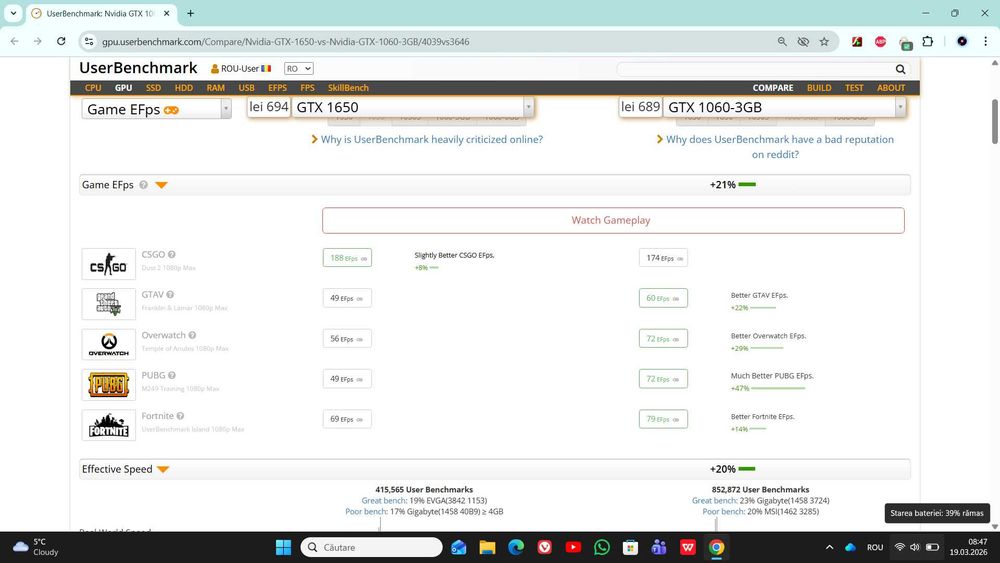Collapse the Game EFps section arrow
This screenshot has width=1000, height=563.
click(161, 185)
